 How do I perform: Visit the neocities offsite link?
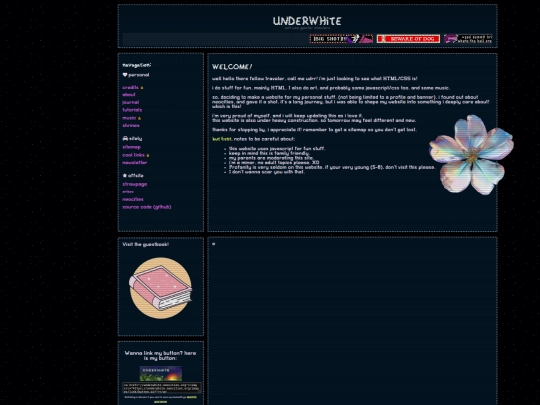pyautogui.click(x=133, y=199)
